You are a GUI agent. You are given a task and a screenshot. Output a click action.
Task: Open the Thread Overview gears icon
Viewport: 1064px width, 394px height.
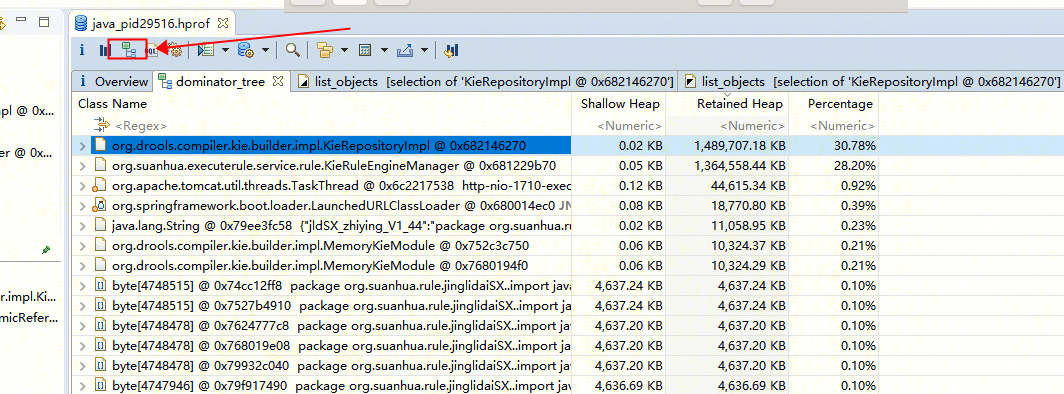point(174,50)
